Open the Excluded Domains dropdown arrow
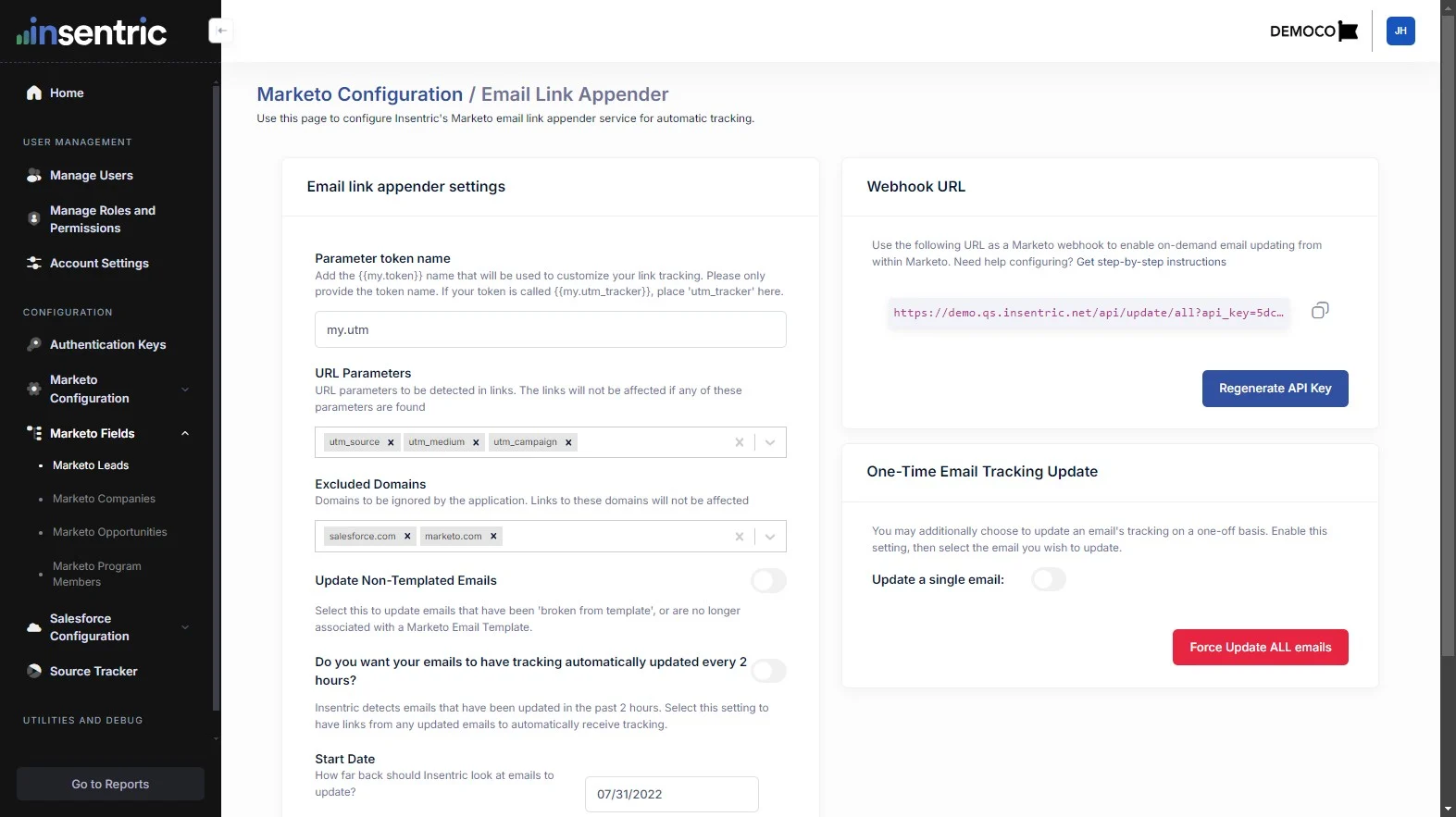Image resolution: width=1456 pixels, height=817 pixels. click(x=770, y=537)
